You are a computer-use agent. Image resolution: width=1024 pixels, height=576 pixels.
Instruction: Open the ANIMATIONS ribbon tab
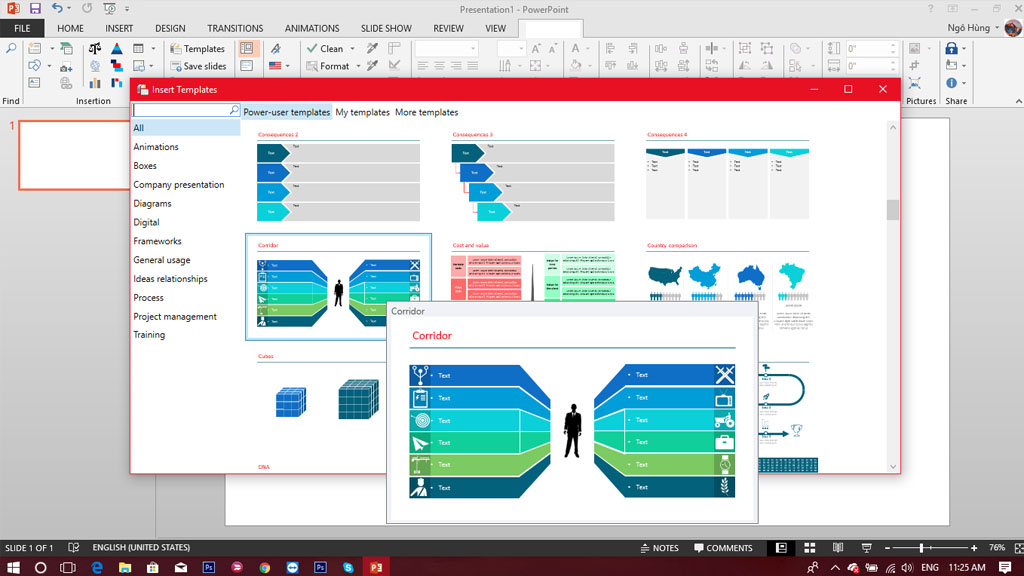(312, 28)
